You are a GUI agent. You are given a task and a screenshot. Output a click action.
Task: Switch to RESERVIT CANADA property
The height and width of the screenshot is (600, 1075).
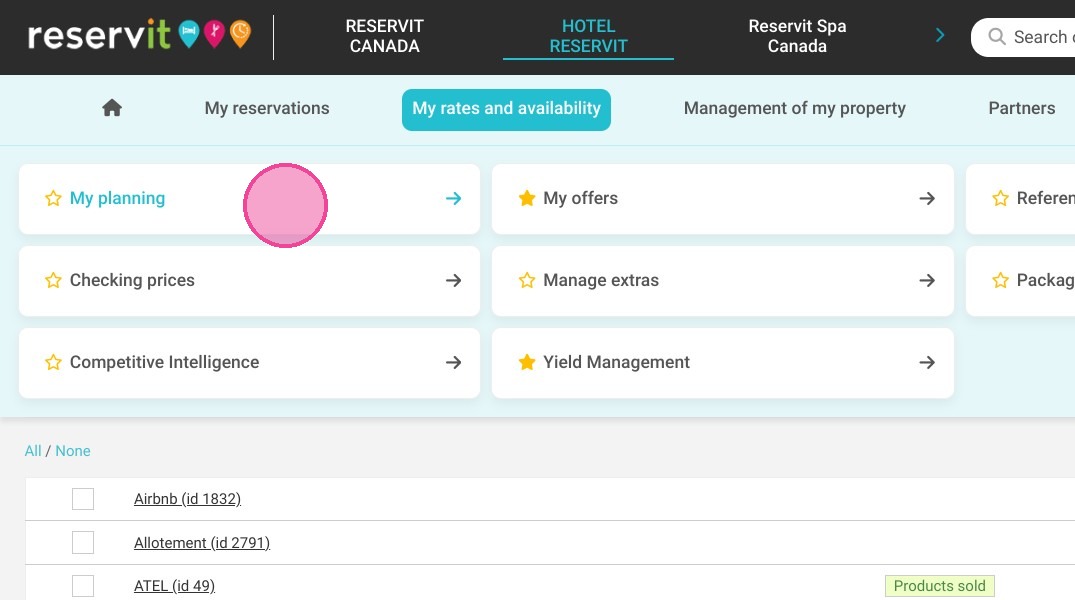(x=385, y=36)
